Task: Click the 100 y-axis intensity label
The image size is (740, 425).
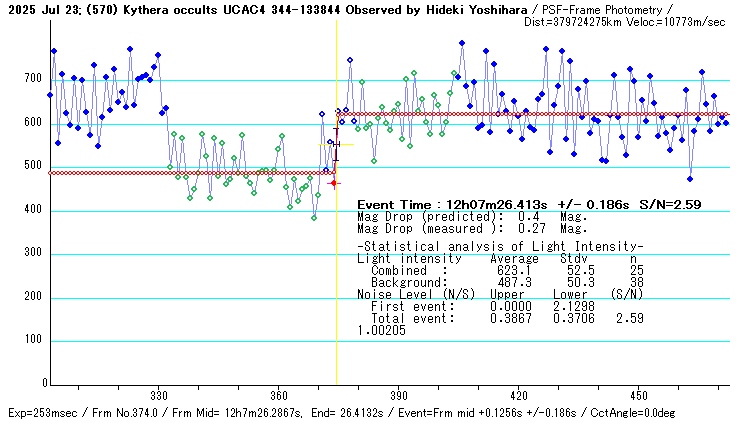Action: coord(32,341)
